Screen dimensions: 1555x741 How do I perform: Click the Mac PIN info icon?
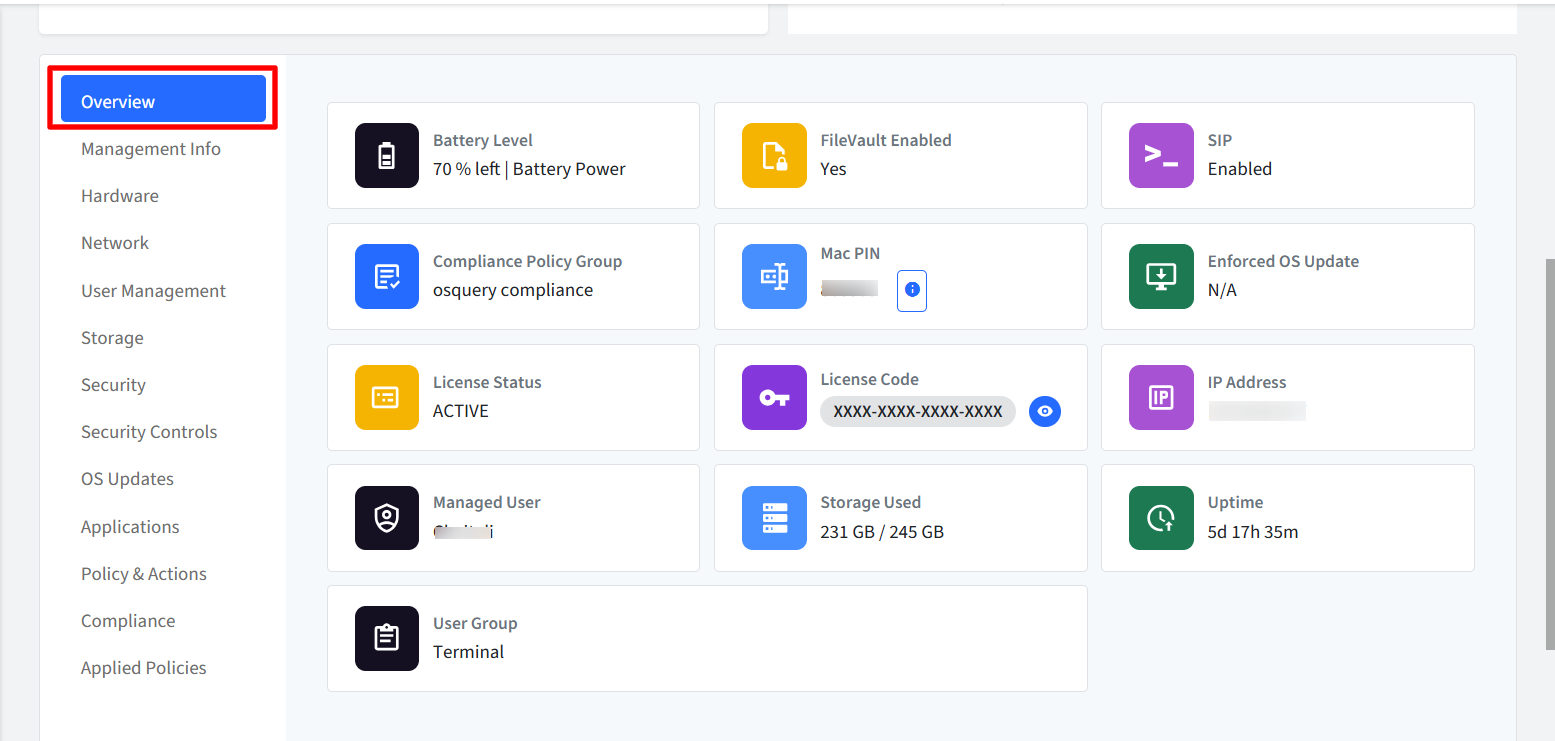point(912,290)
